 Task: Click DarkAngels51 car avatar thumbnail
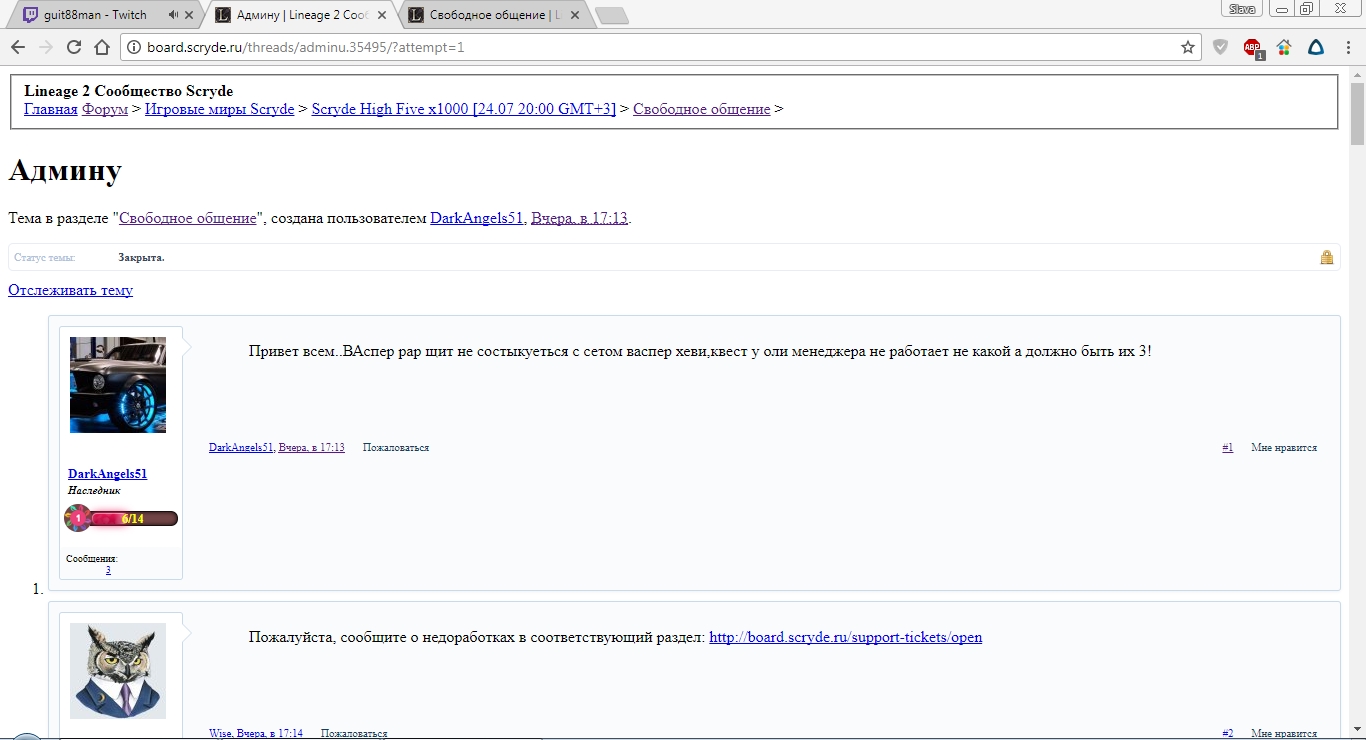118,385
